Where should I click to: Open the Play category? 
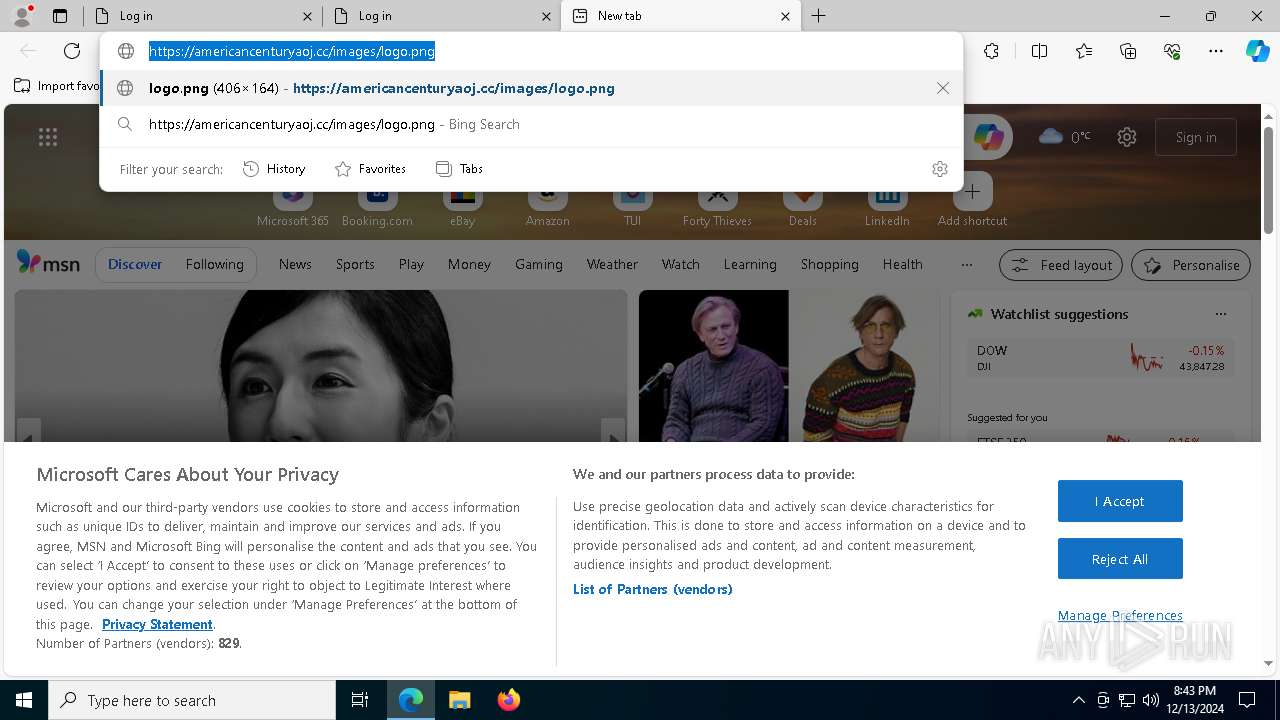pos(411,265)
